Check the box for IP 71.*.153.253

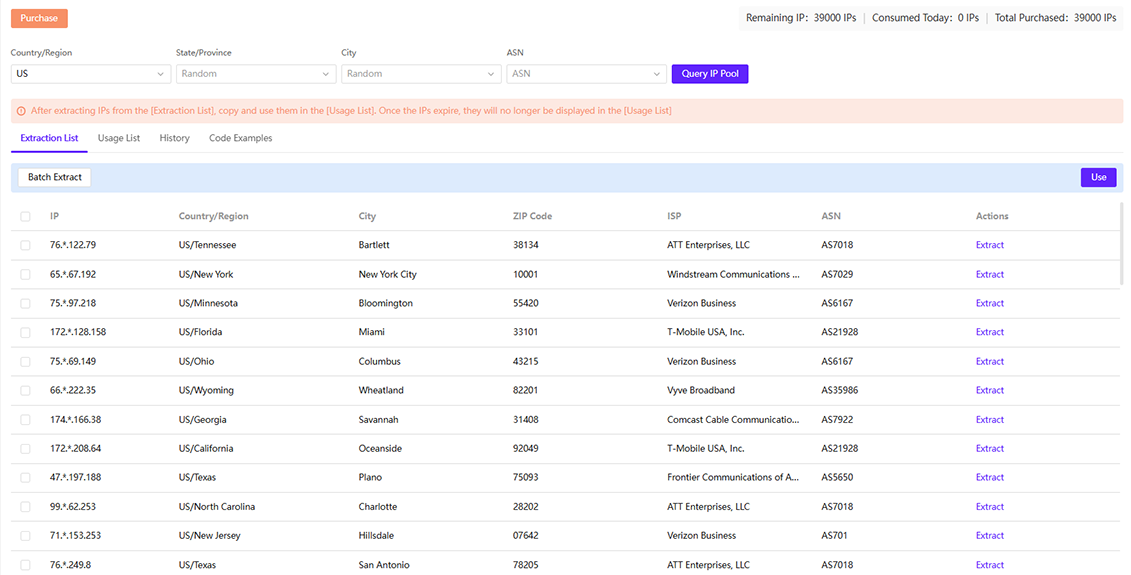point(25,535)
